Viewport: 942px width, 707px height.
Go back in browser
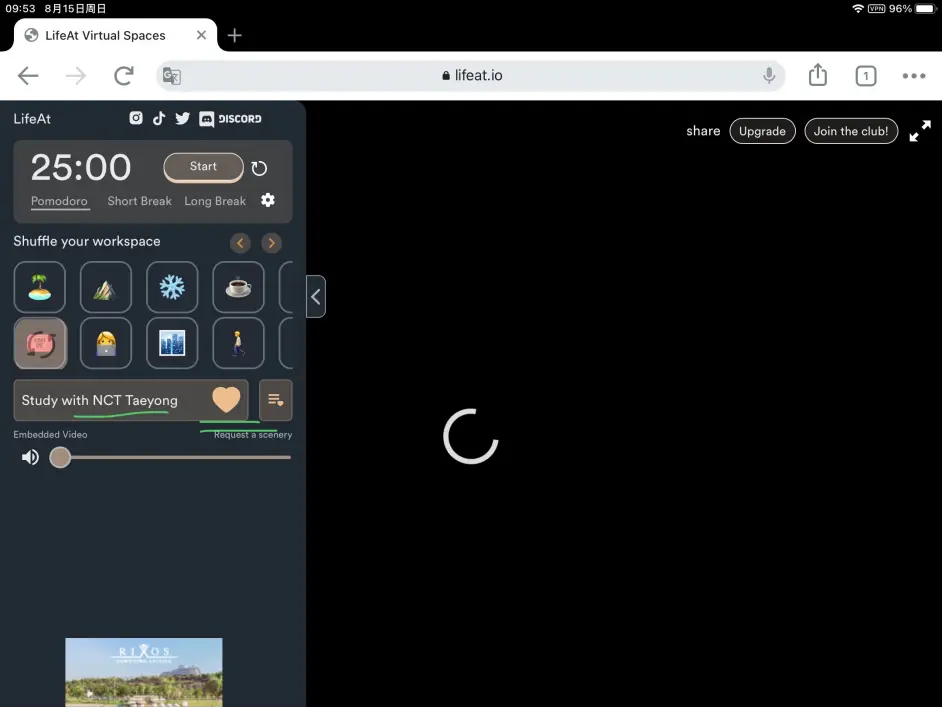pos(28,76)
